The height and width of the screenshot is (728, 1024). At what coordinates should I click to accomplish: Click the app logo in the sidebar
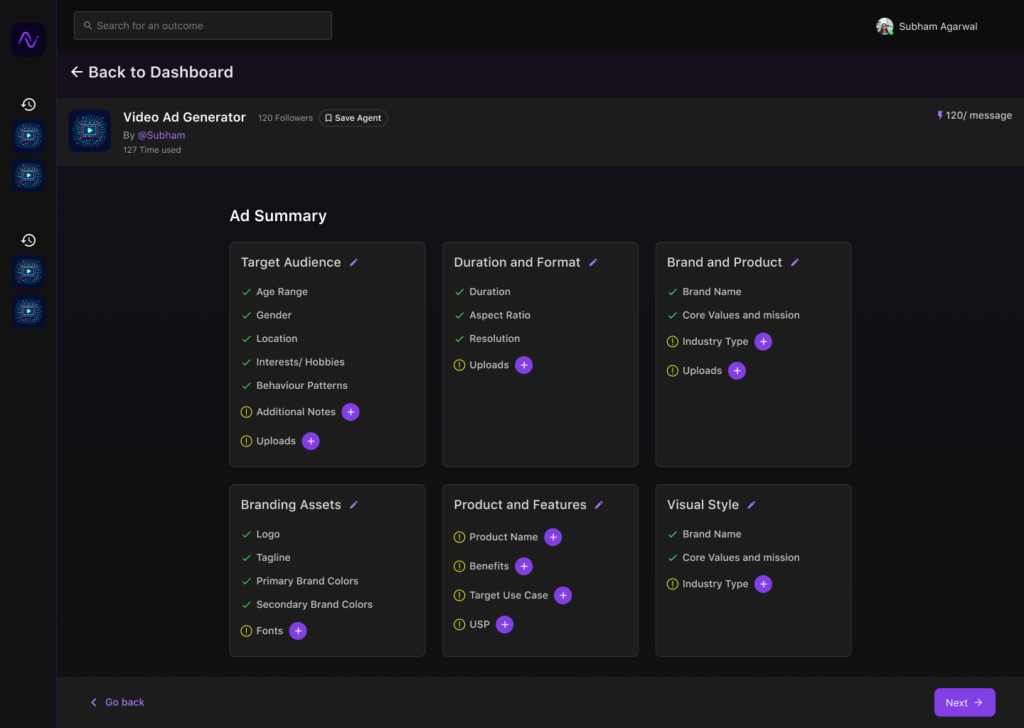point(28,40)
